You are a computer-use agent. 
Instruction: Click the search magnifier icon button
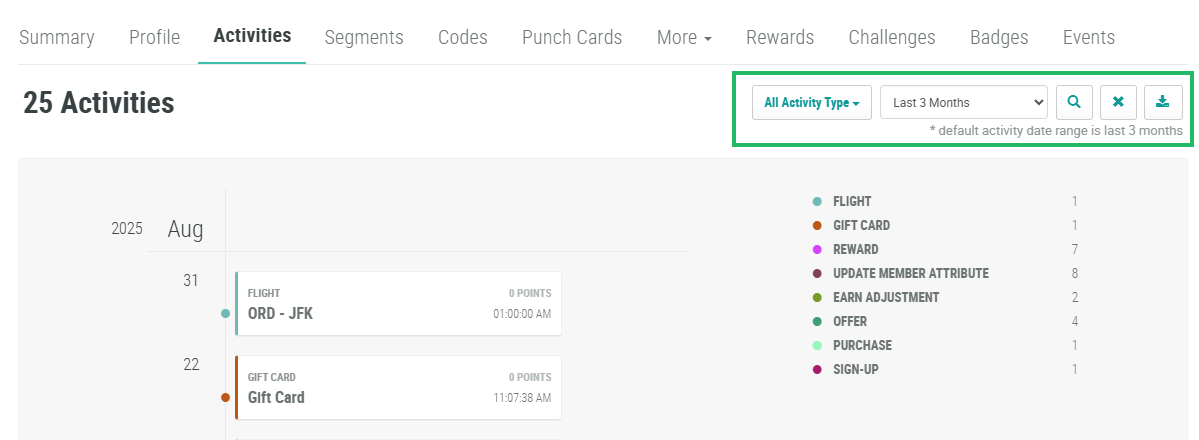[x=1074, y=102]
